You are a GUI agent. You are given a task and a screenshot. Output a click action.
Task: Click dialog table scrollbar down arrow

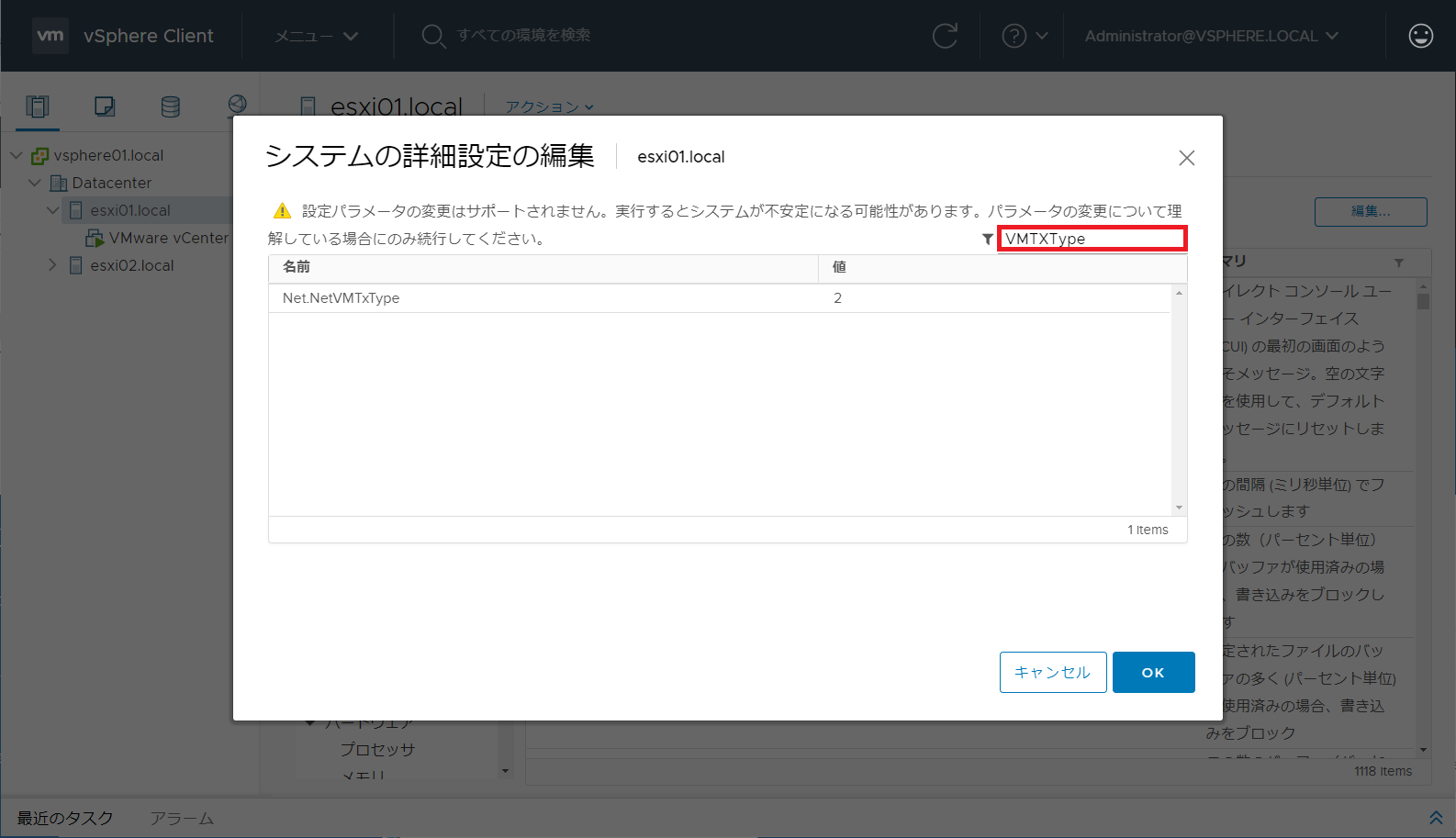pos(1179,508)
